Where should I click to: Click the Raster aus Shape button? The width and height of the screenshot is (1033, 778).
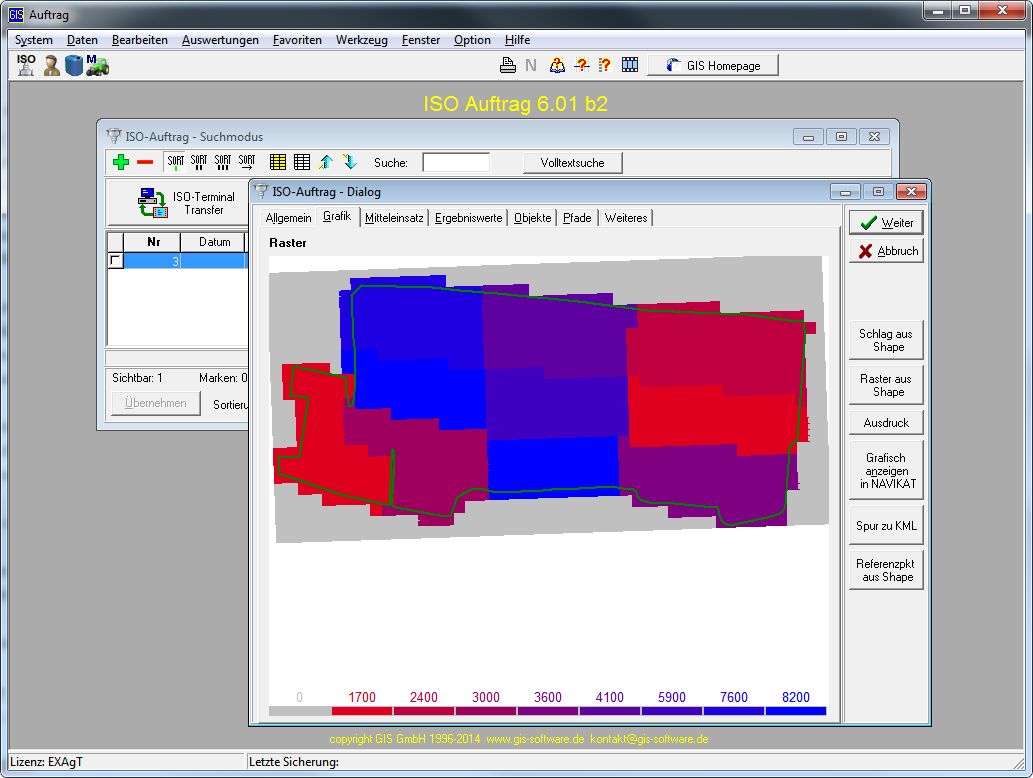point(886,385)
